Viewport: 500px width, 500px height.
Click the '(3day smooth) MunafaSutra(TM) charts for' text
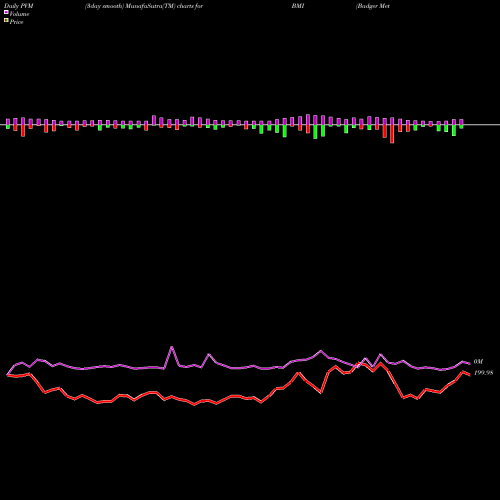tap(144, 6)
